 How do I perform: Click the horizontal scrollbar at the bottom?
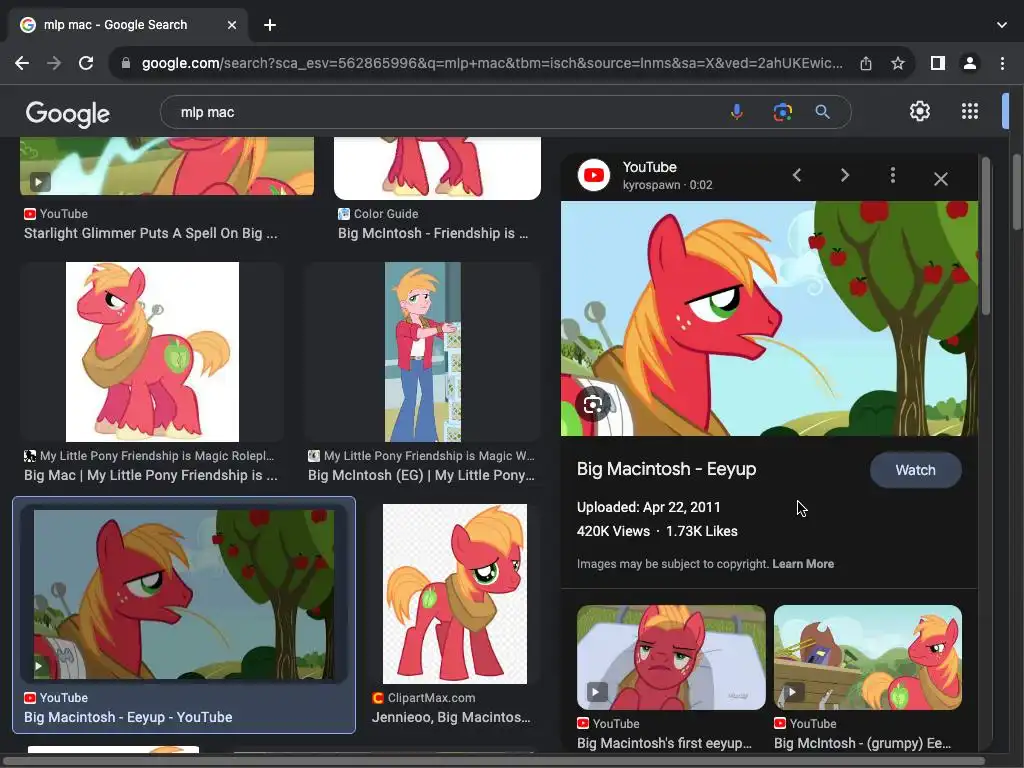click(x=493, y=761)
